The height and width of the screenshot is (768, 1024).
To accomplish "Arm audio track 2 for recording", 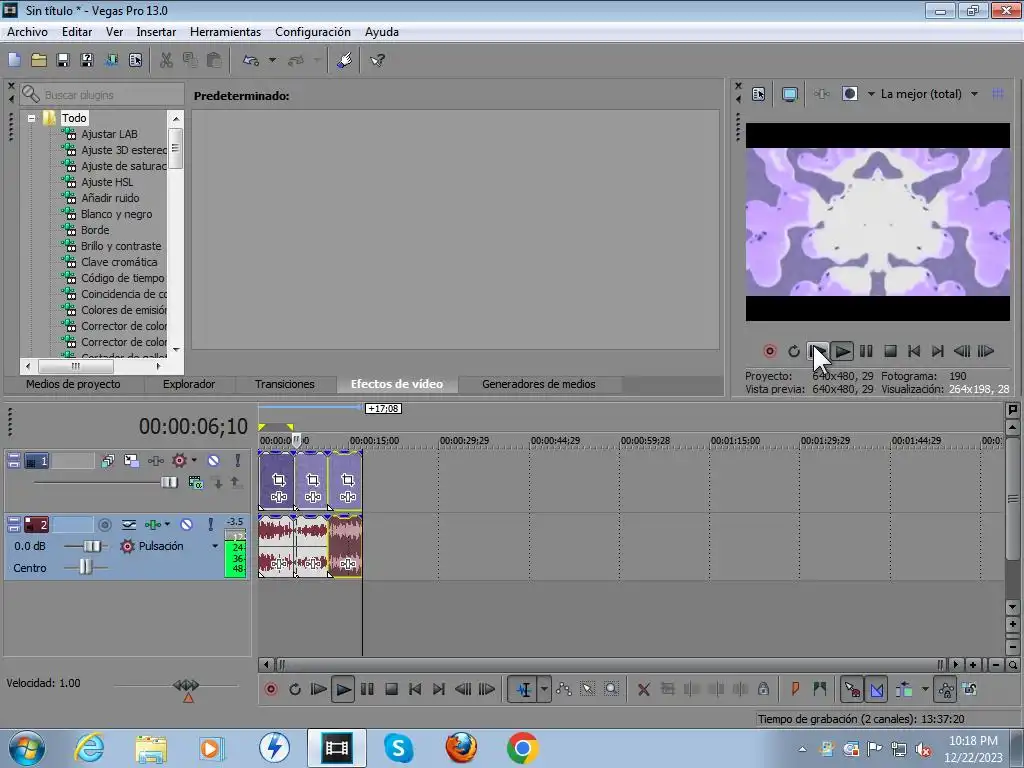I will 104,524.
